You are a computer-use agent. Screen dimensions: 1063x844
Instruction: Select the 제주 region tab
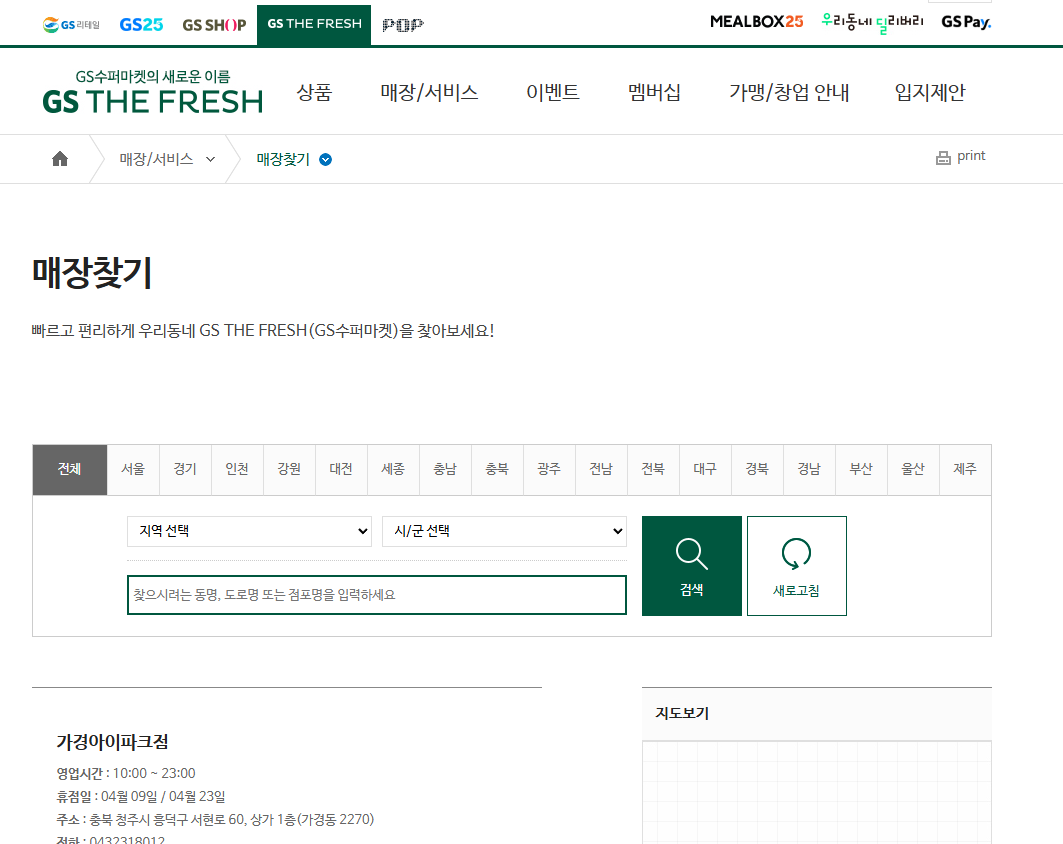pyautogui.click(x=965, y=469)
